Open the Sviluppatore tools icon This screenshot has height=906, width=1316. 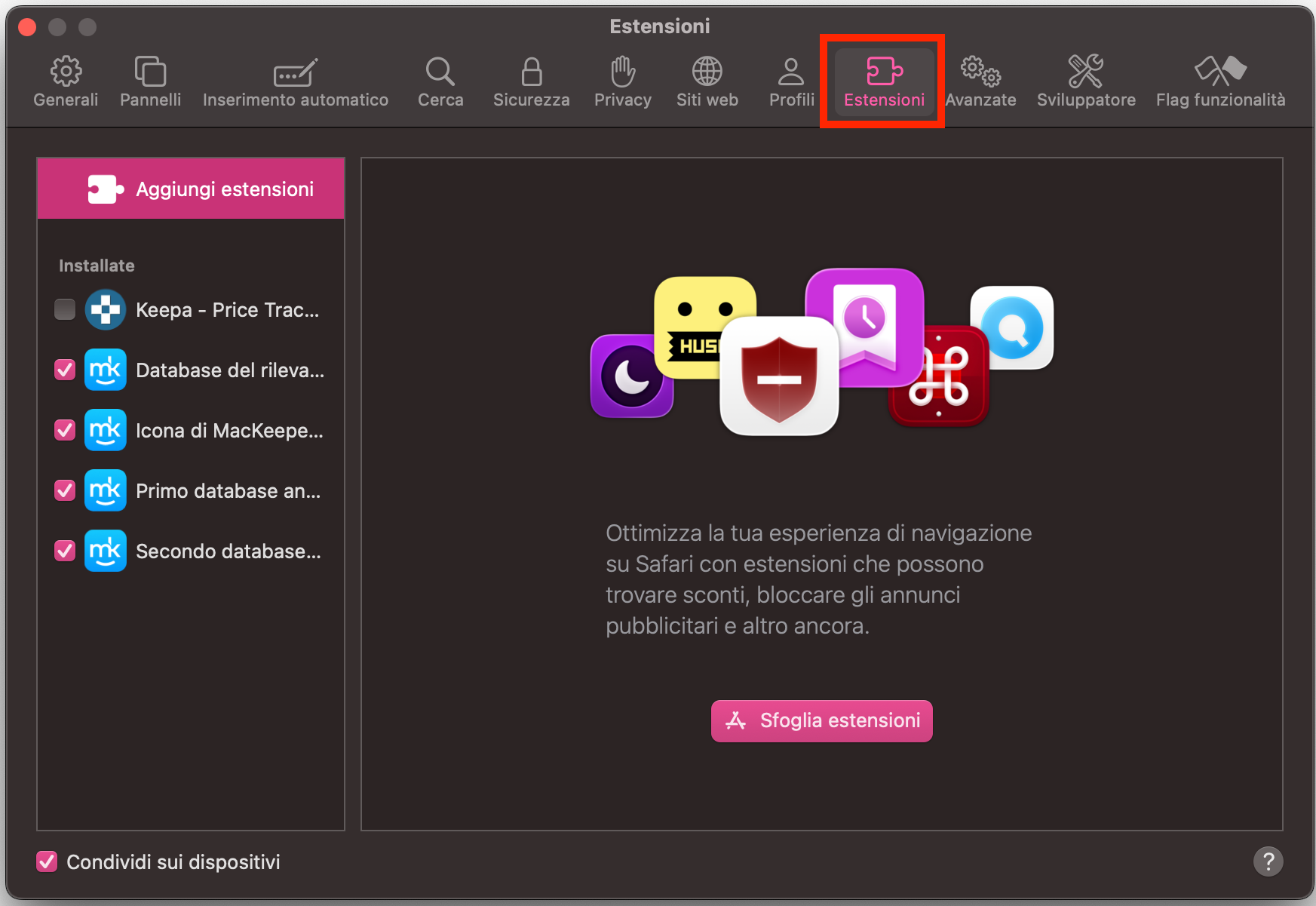(x=1086, y=72)
